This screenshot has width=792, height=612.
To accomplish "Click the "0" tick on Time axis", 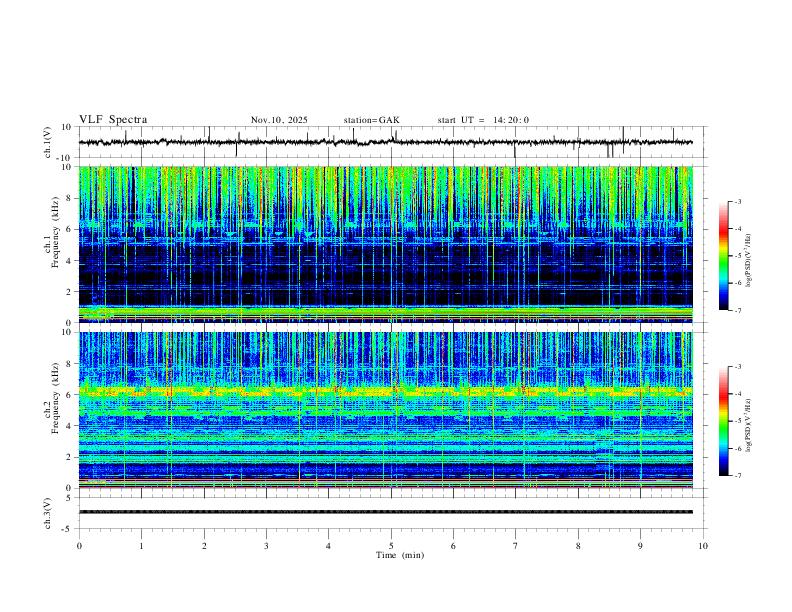I will point(79,546).
